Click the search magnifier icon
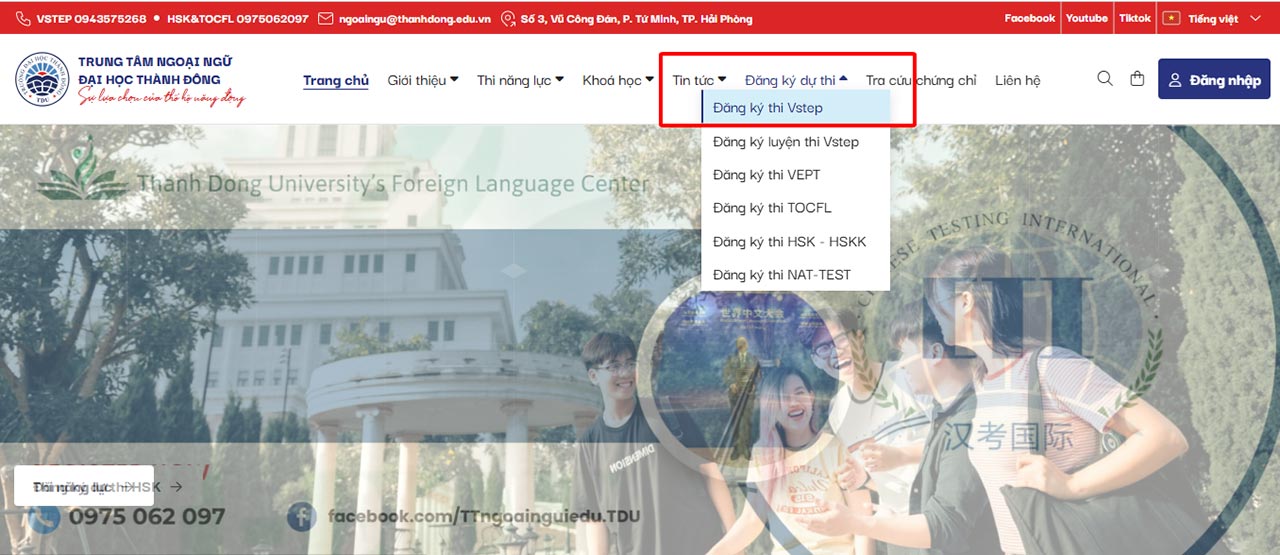1280x555 pixels. point(1105,78)
